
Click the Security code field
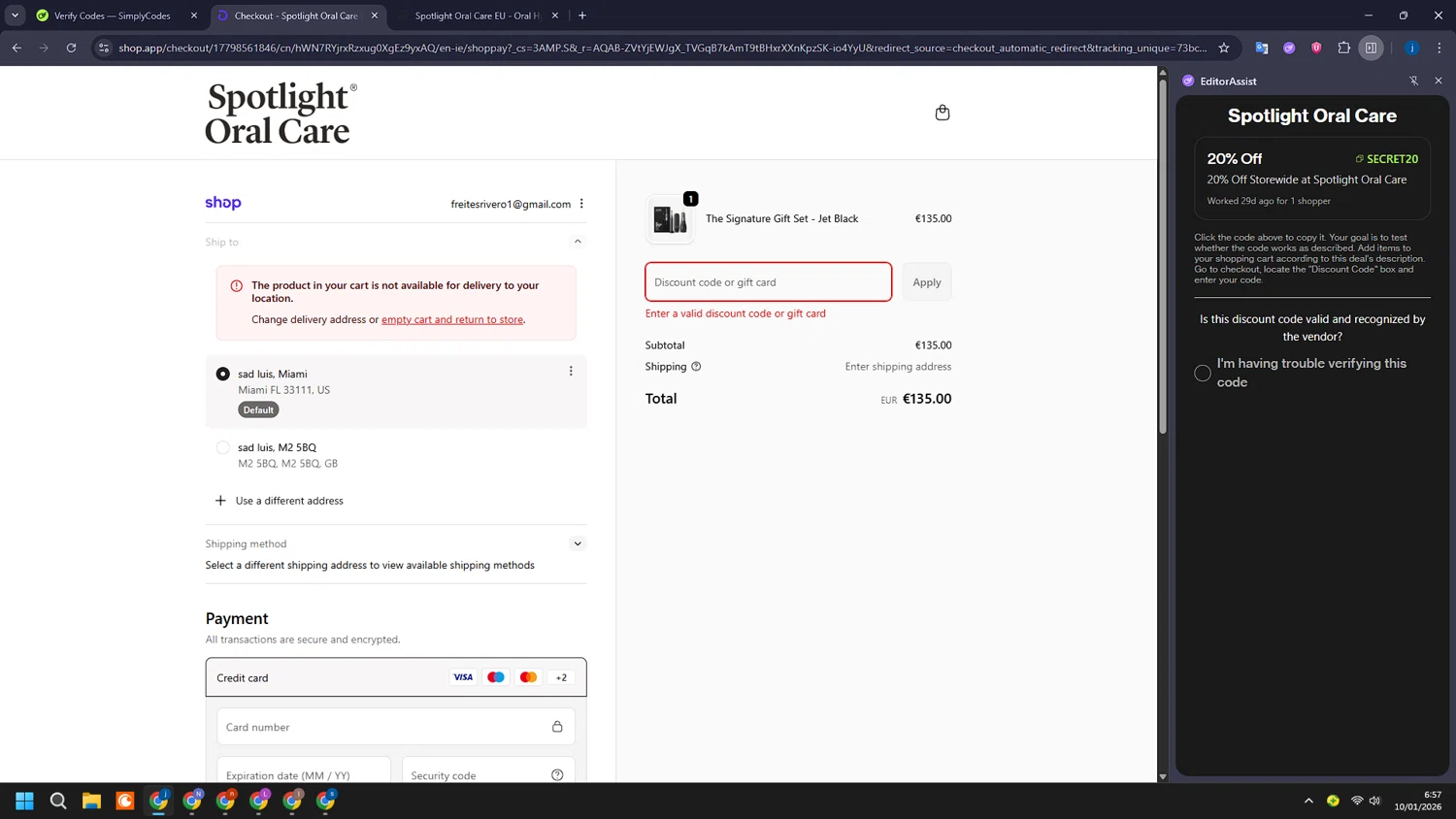point(488,772)
